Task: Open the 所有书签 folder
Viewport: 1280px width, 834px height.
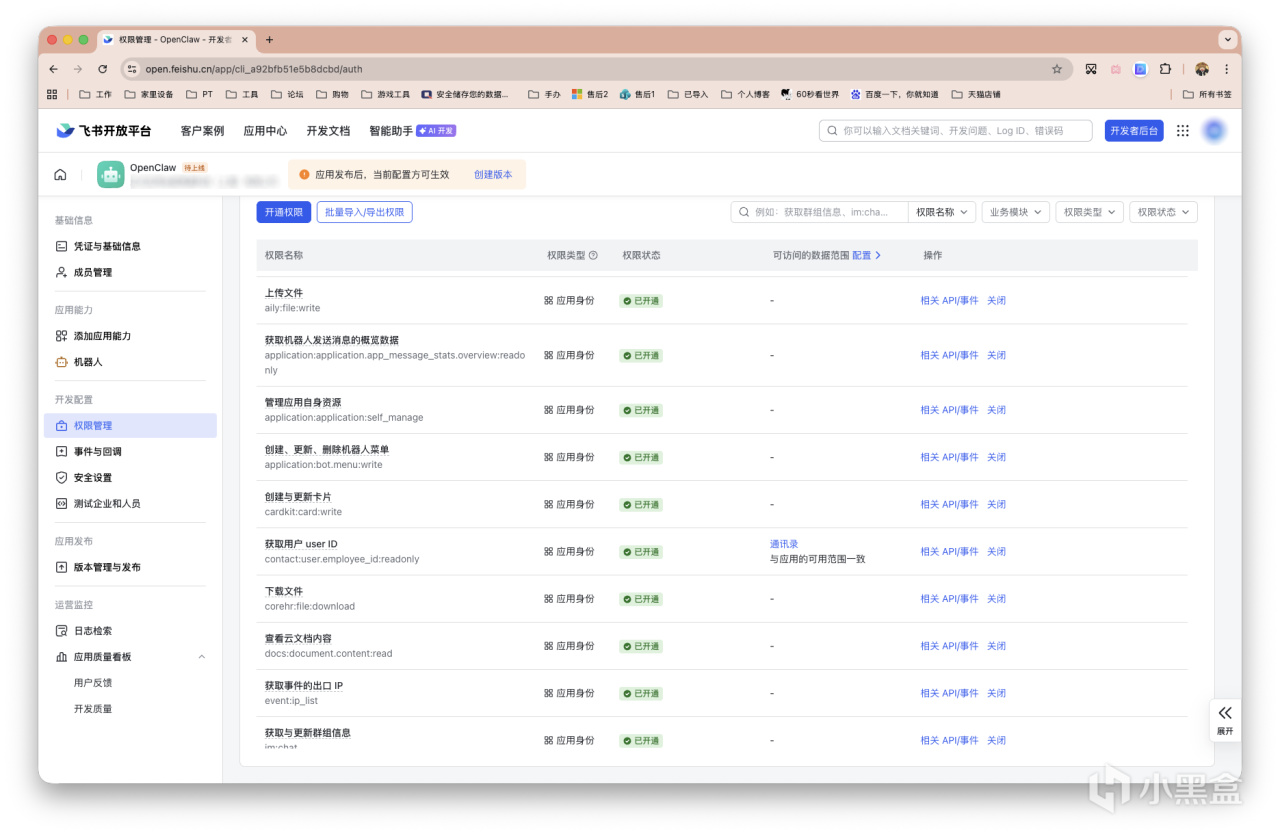Action: tap(1207, 94)
